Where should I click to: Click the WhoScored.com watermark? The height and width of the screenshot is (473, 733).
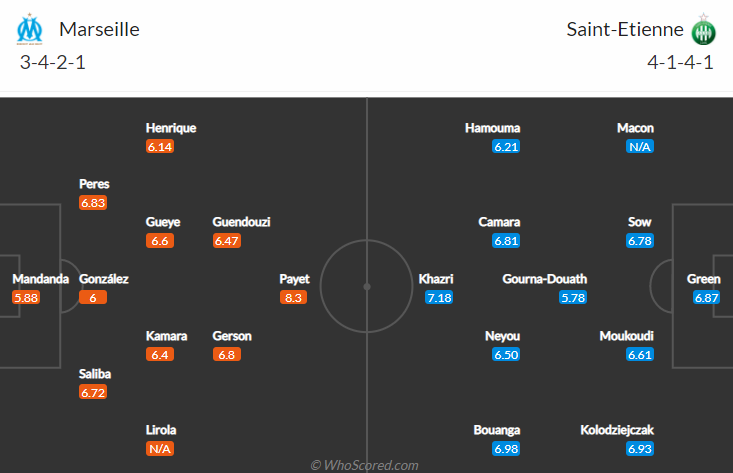(365, 465)
